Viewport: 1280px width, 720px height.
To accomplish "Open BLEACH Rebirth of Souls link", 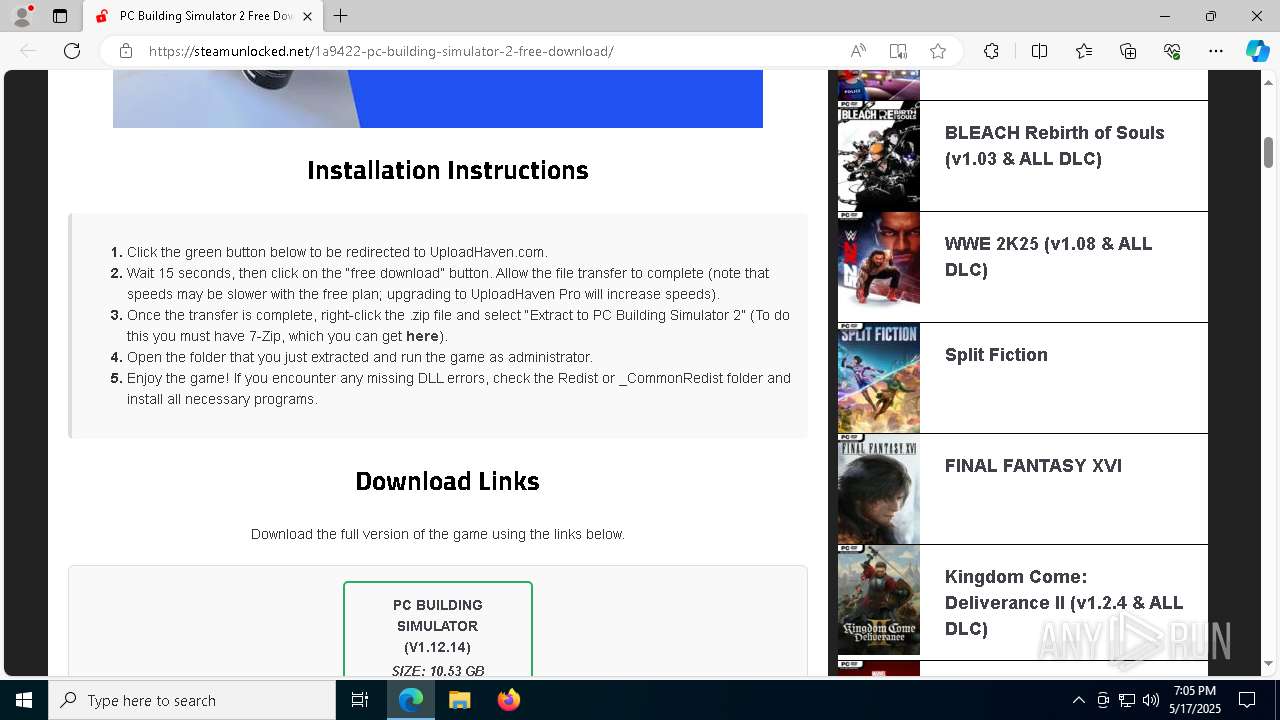I will pos(1055,146).
